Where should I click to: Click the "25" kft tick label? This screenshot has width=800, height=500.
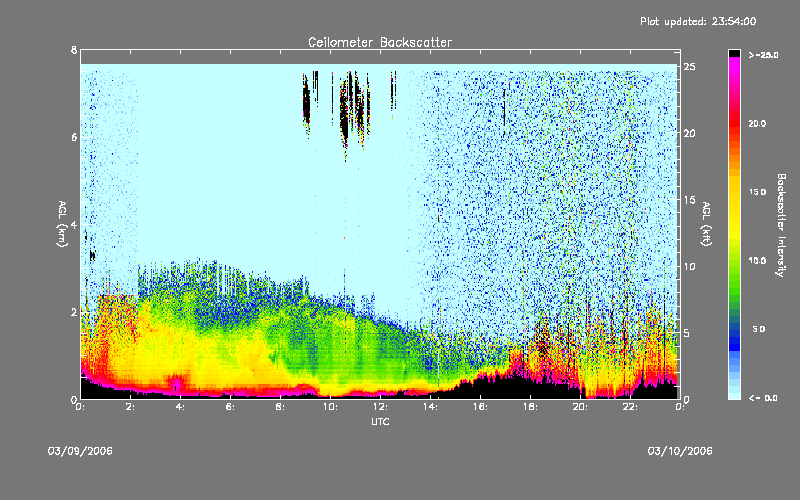pyautogui.click(x=689, y=67)
